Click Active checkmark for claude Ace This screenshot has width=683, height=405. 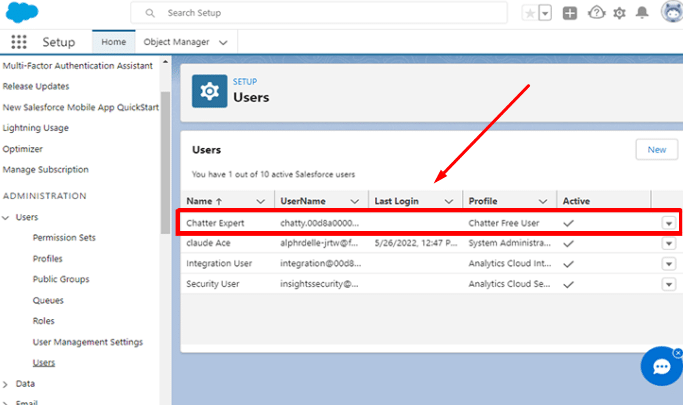568,243
